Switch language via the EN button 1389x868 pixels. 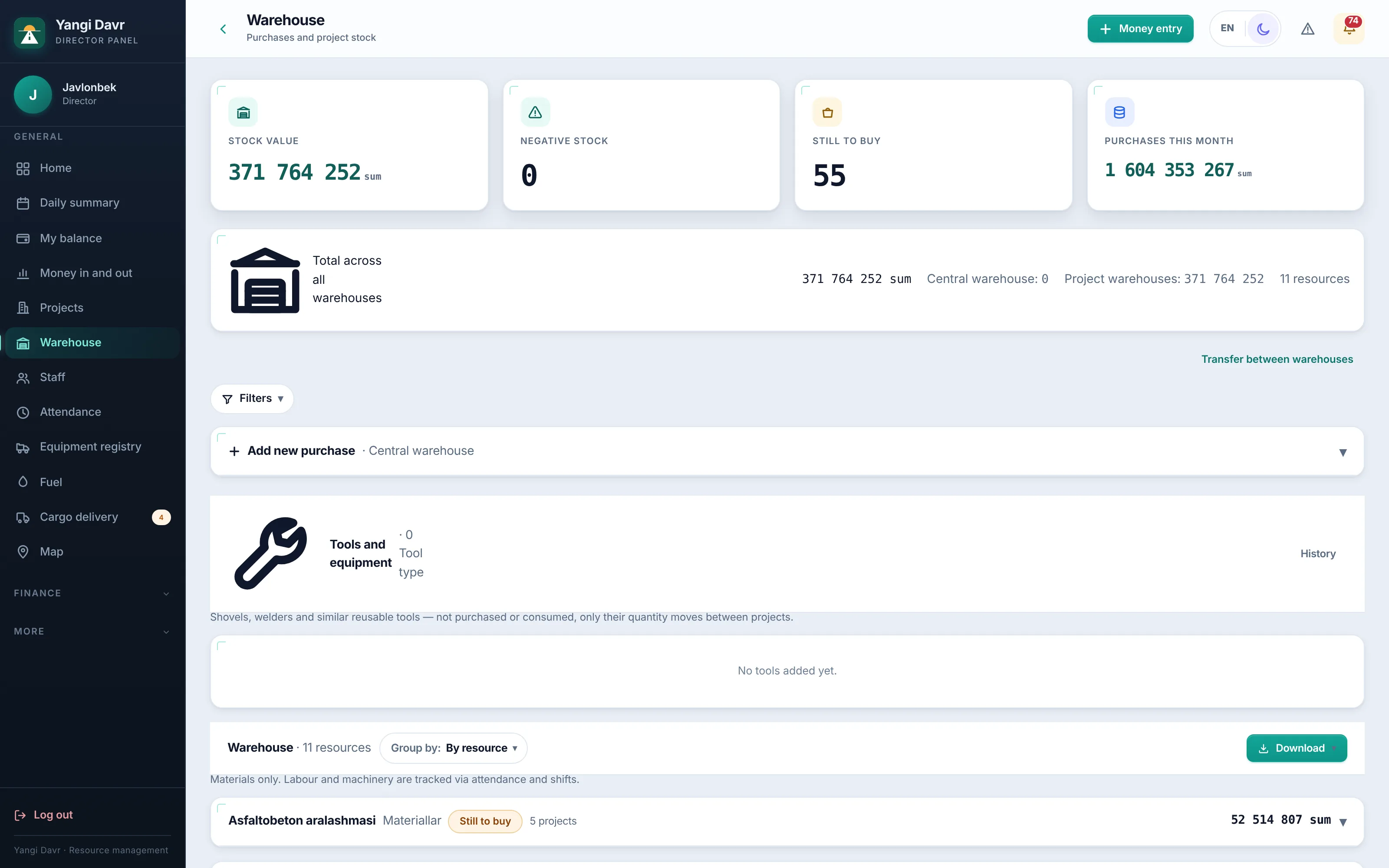[x=1227, y=28]
